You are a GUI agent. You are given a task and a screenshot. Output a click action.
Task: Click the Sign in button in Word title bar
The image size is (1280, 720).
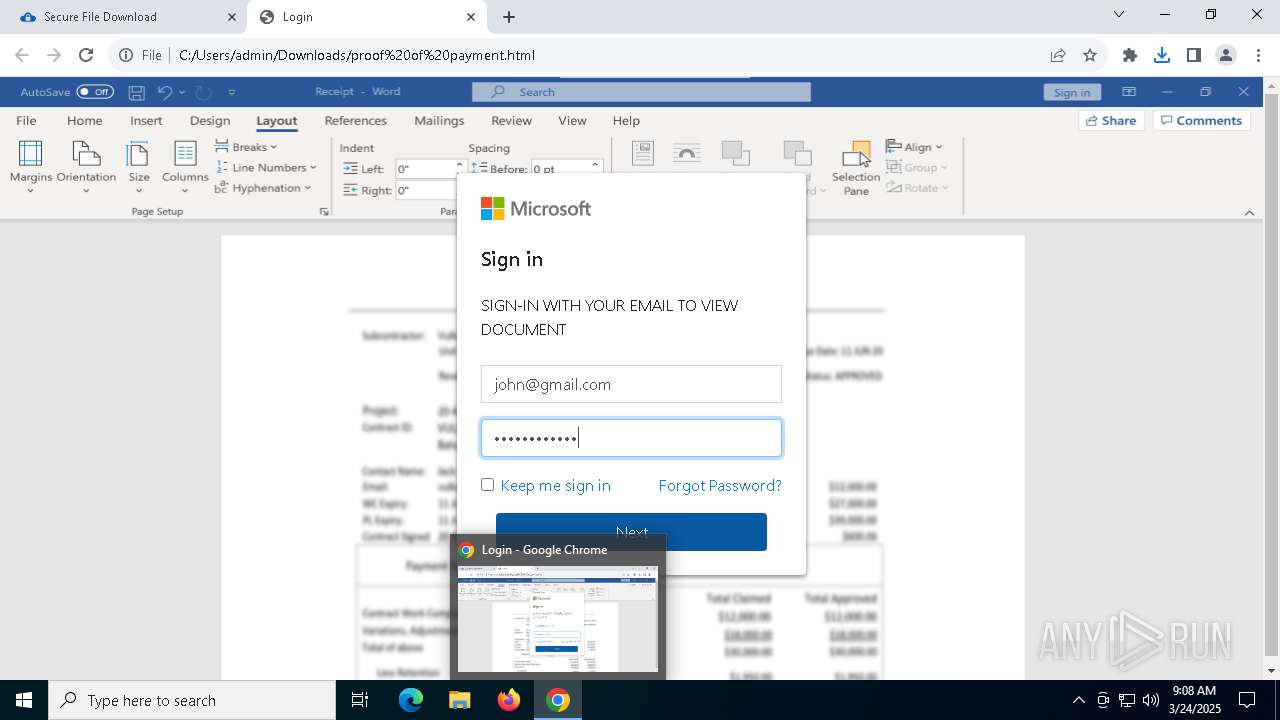point(1072,92)
